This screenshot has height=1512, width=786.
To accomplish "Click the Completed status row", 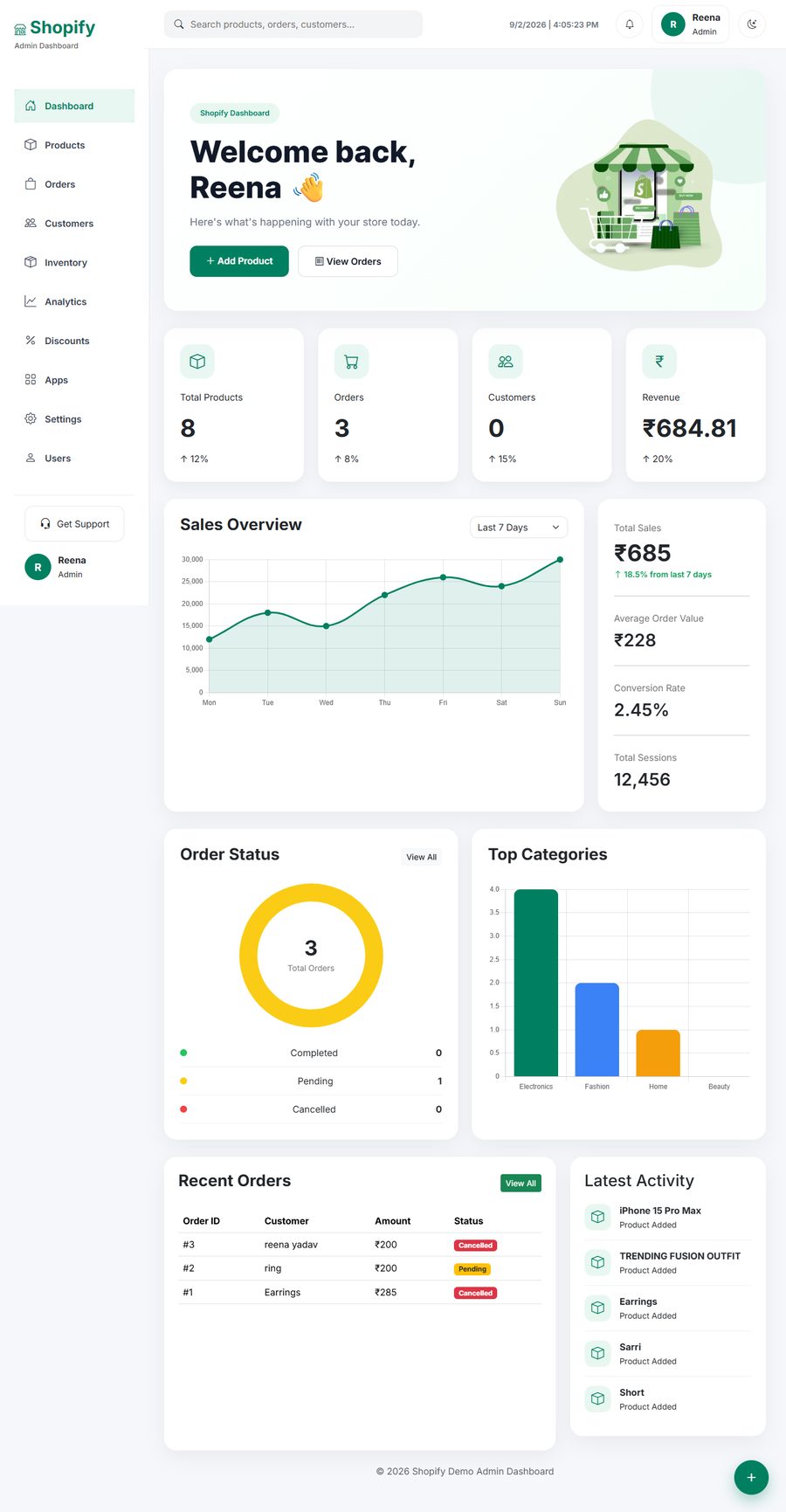I will point(311,1053).
